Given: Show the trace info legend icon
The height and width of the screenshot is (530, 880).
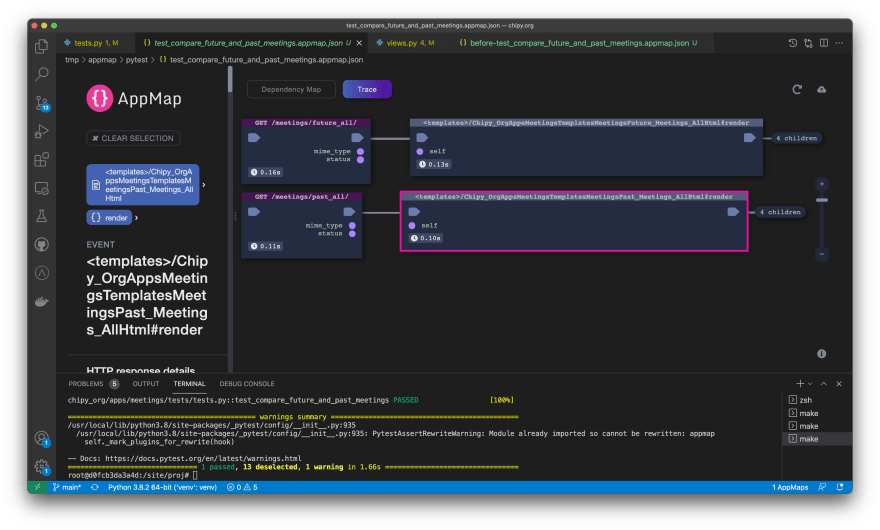Looking at the screenshot, I should click(x=822, y=354).
